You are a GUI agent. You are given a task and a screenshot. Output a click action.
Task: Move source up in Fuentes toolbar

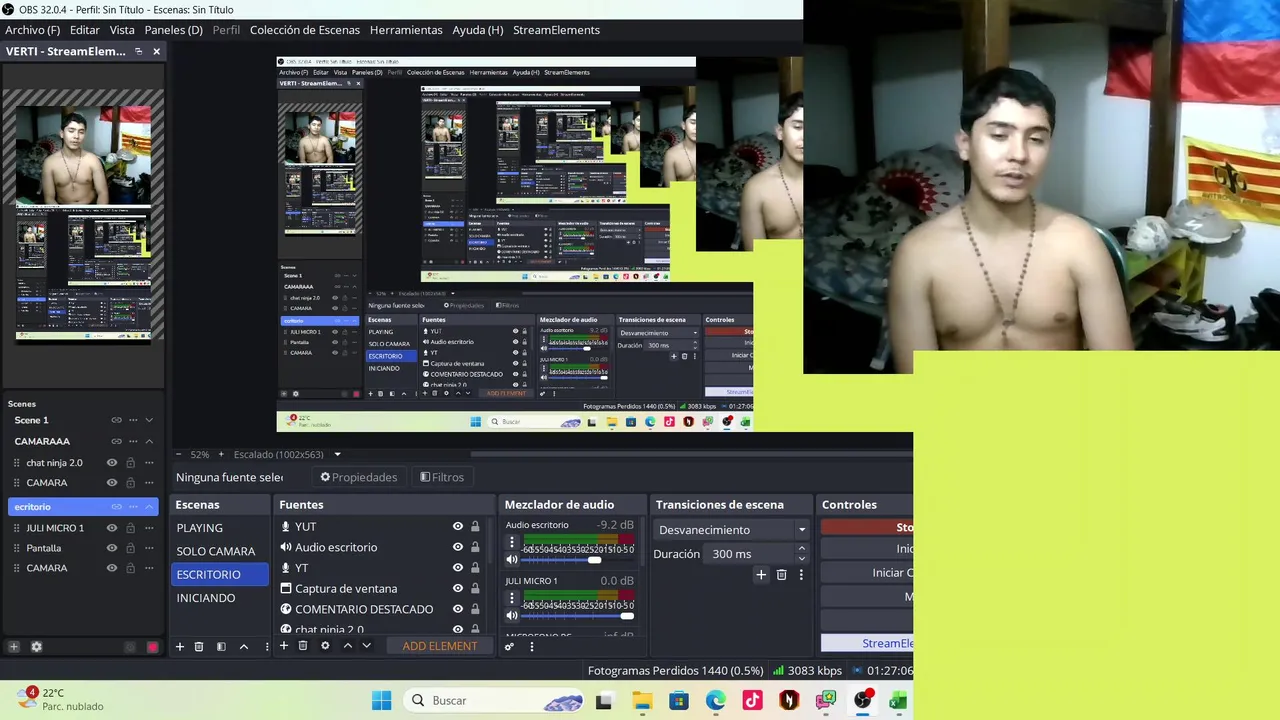pyautogui.click(x=347, y=646)
